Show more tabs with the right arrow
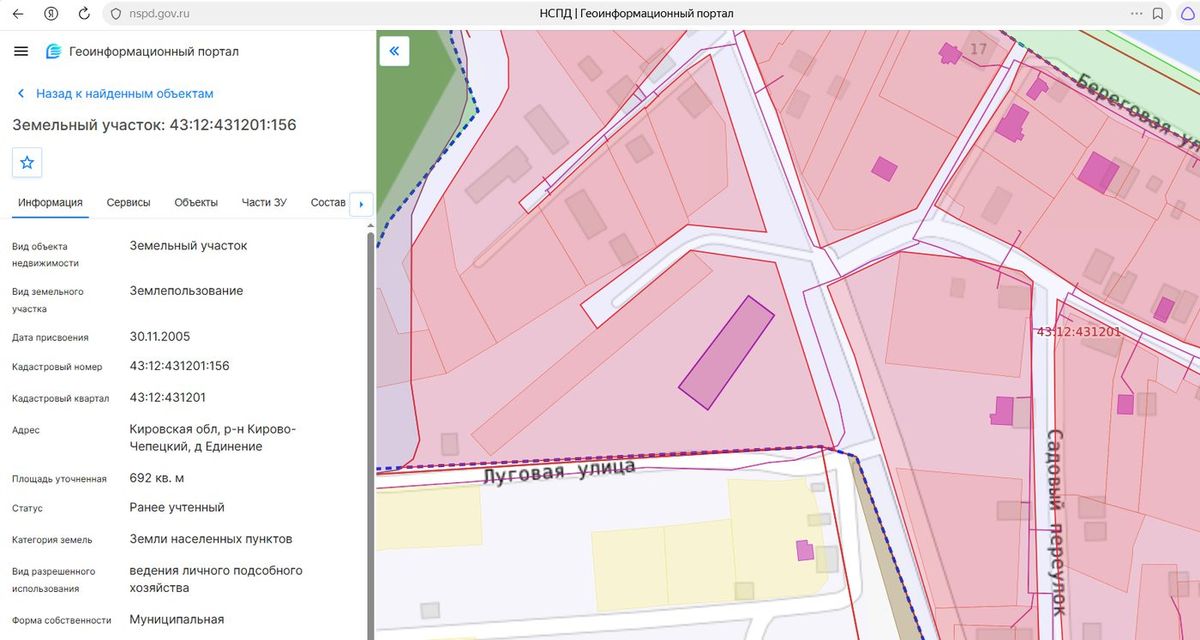Image resolution: width=1200 pixels, height=640 pixels. click(x=360, y=204)
